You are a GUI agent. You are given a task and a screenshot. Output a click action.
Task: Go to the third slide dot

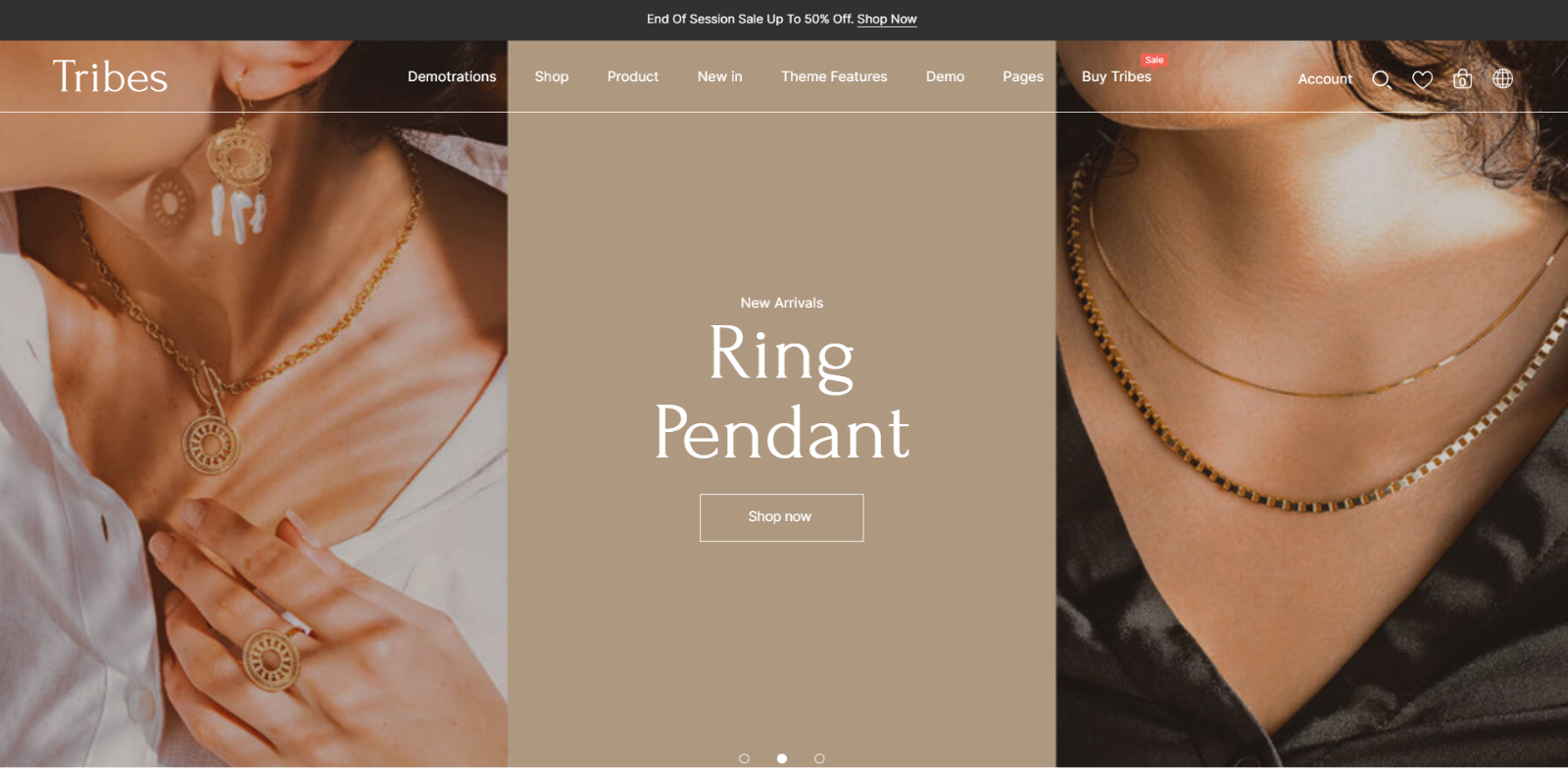(819, 758)
